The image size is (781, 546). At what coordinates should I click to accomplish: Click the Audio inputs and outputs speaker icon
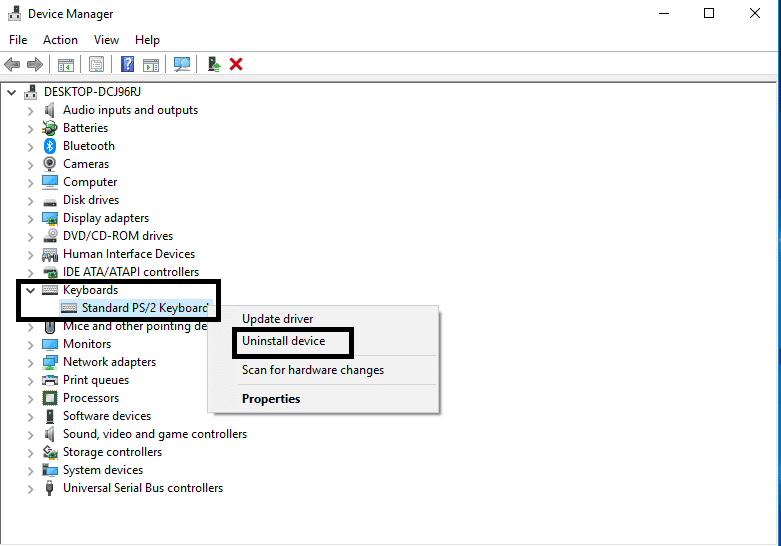49,110
